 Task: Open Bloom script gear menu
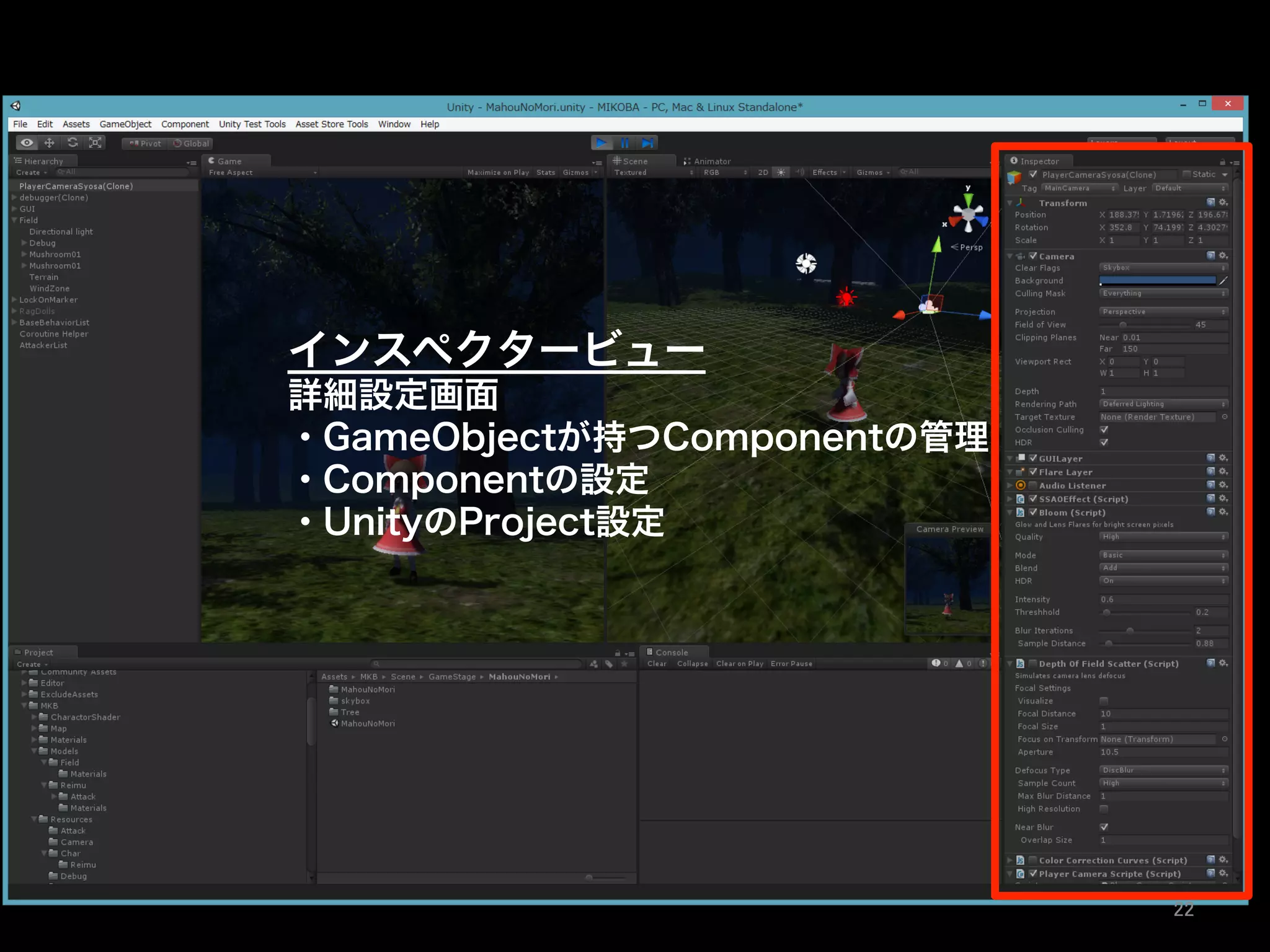point(1223,512)
